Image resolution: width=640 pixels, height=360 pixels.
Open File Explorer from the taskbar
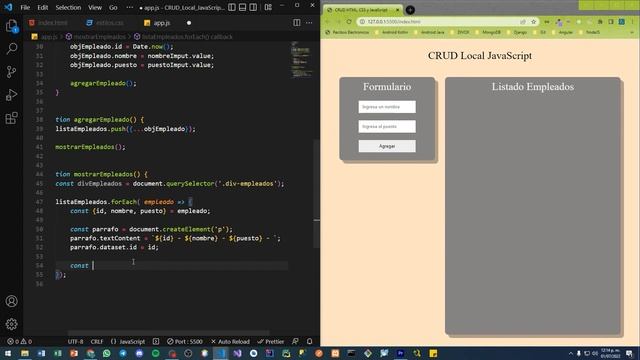[x=25, y=353]
